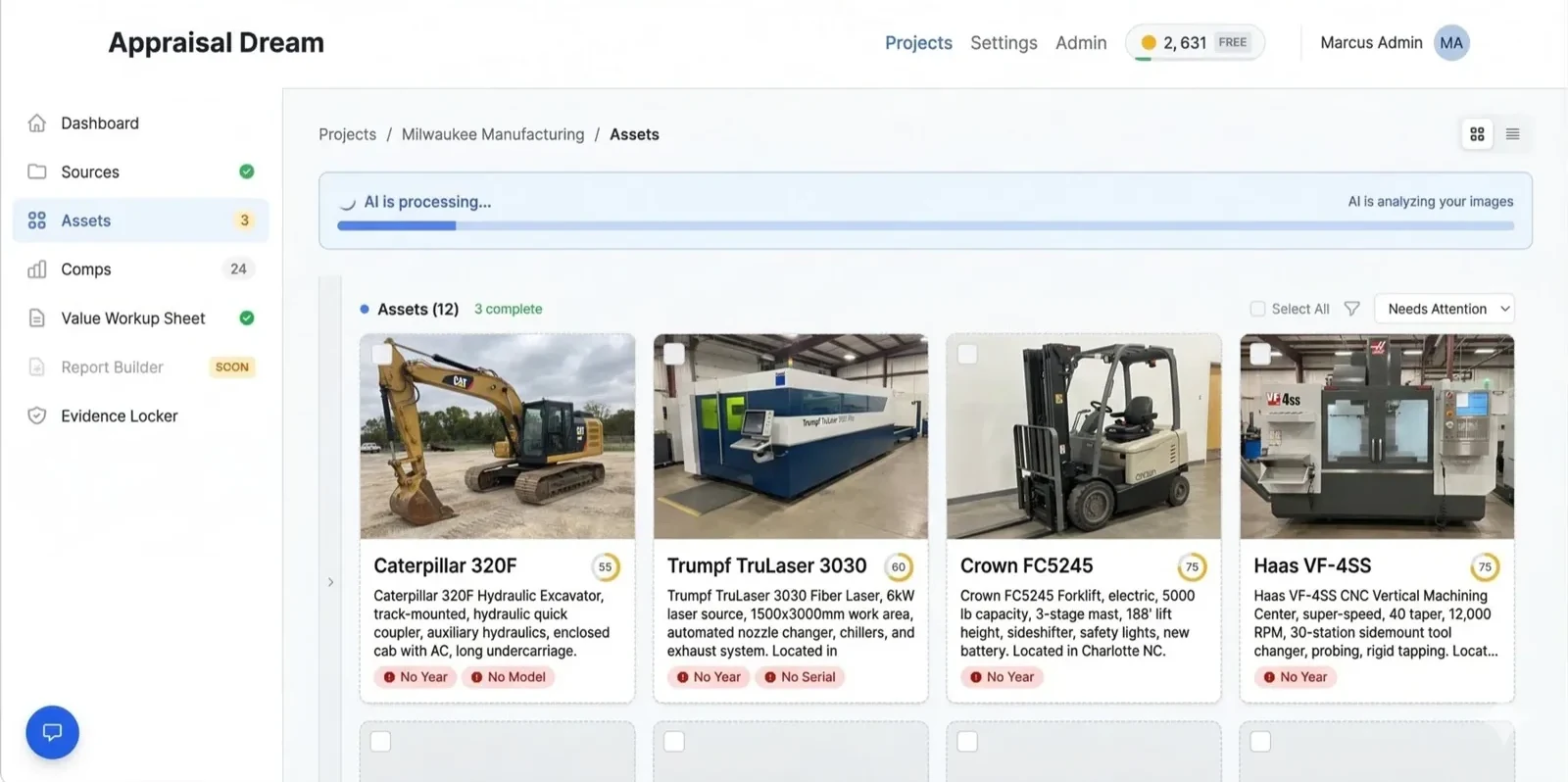Click the SOON badge on Report Builder

pos(232,367)
